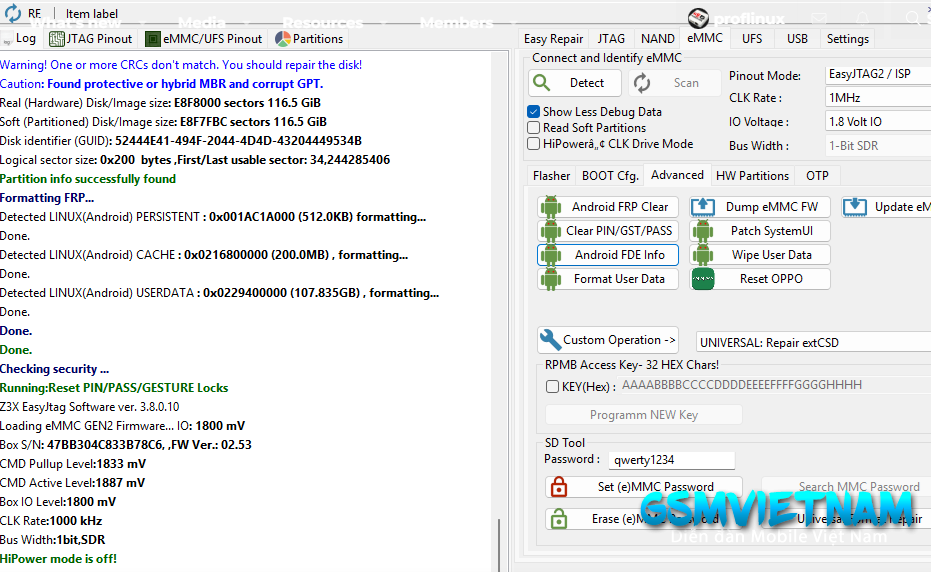Click the Reset OPPO chip icon
931x572 pixels.
703,279
